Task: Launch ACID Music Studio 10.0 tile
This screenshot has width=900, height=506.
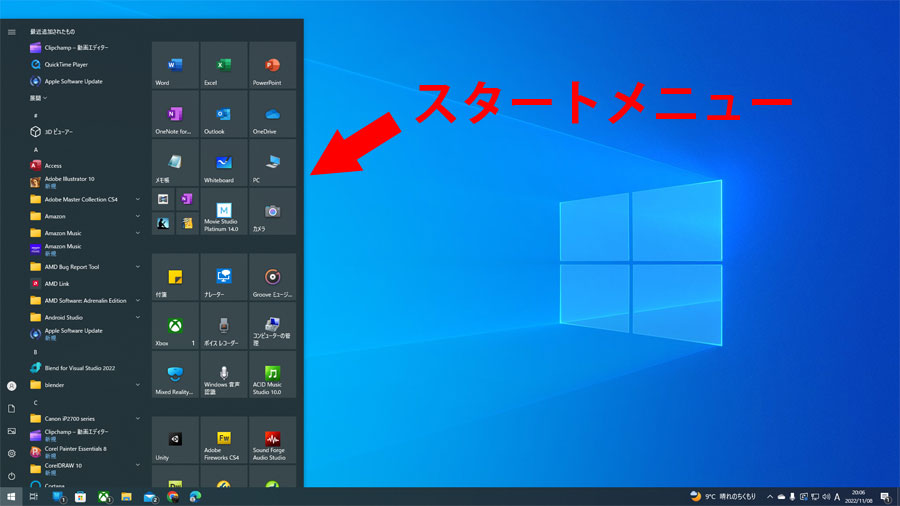Action: pos(273,375)
